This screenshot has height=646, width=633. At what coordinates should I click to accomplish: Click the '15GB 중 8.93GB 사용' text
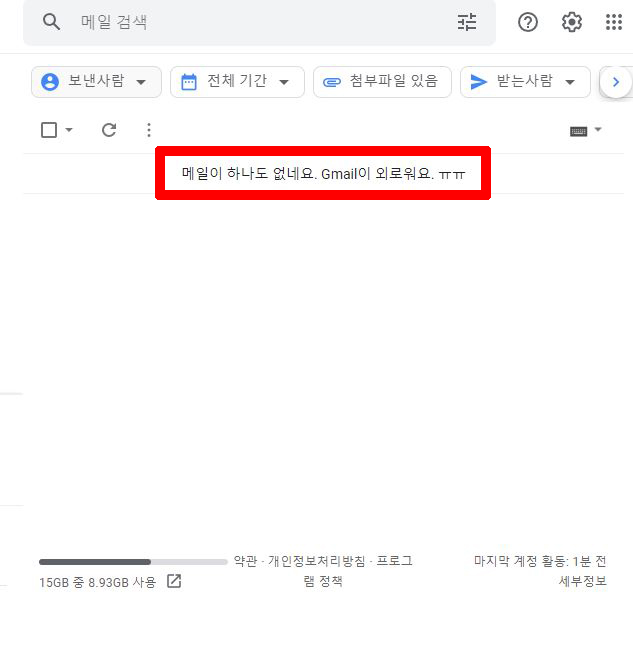(97, 582)
